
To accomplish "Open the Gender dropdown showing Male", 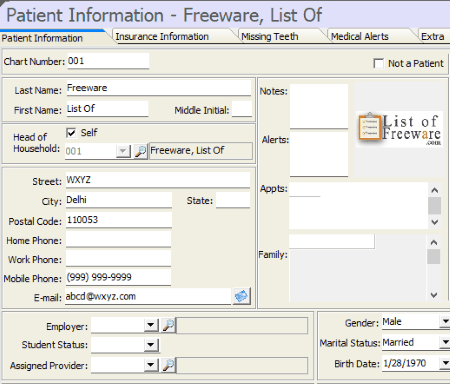I will coord(445,322).
